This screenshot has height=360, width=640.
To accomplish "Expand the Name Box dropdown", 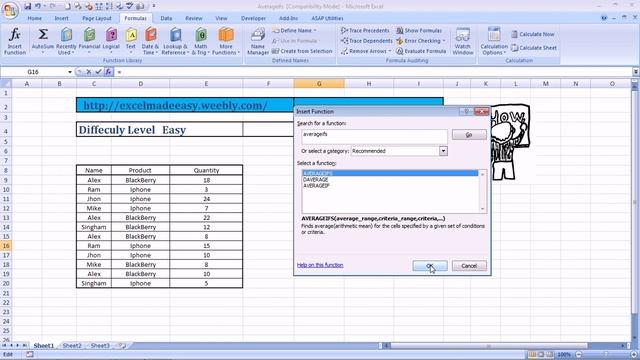I will [x=70, y=72].
